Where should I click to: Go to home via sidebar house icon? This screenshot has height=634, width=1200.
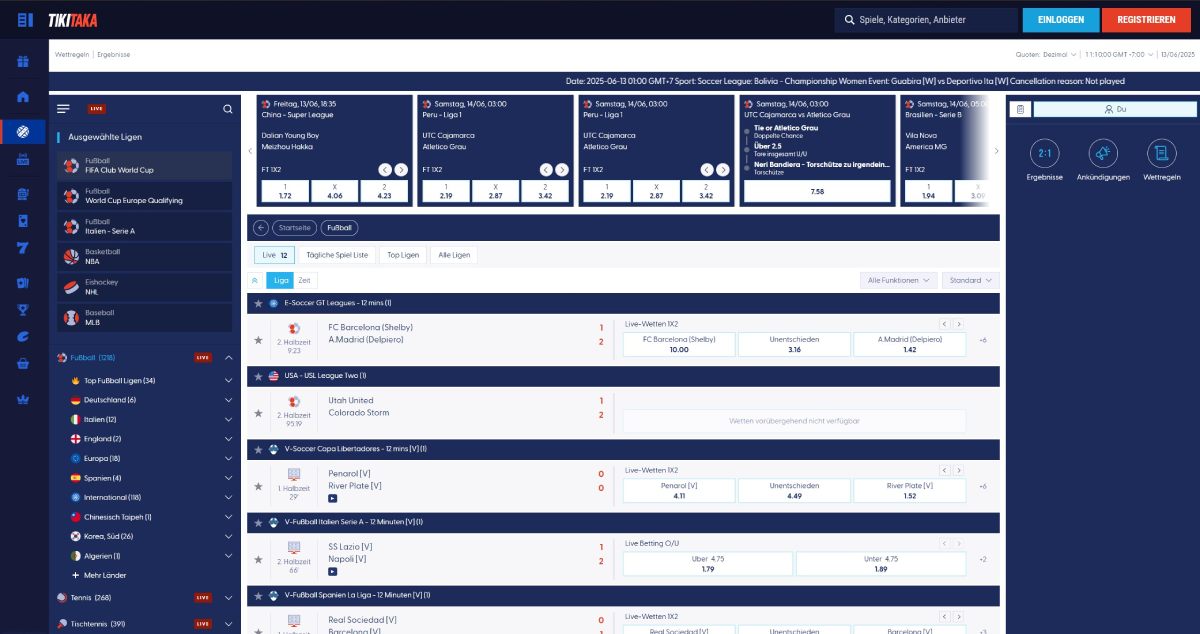coord(23,97)
